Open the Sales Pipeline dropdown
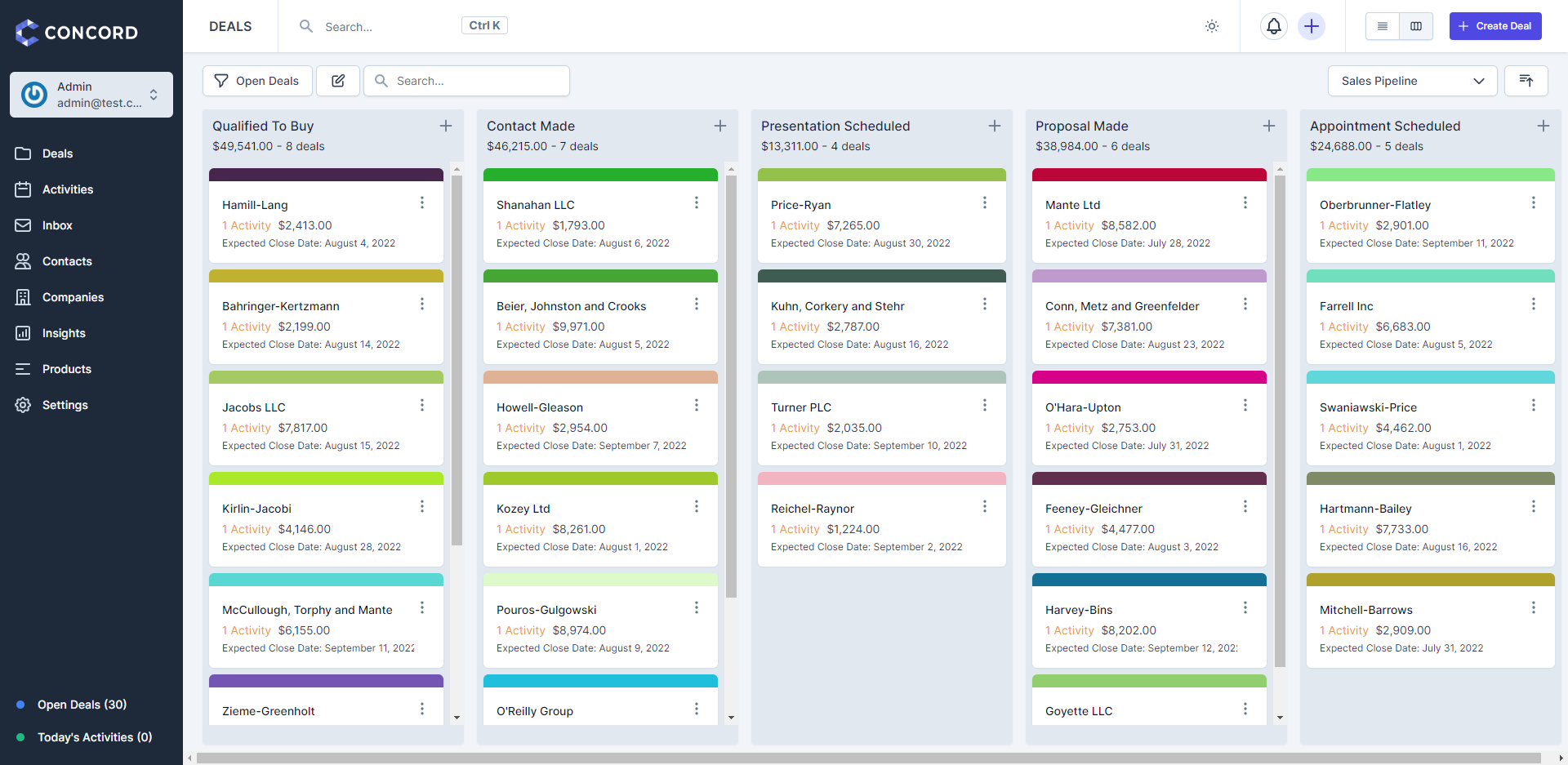Image resolution: width=1568 pixels, height=765 pixels. [1412, 81]
